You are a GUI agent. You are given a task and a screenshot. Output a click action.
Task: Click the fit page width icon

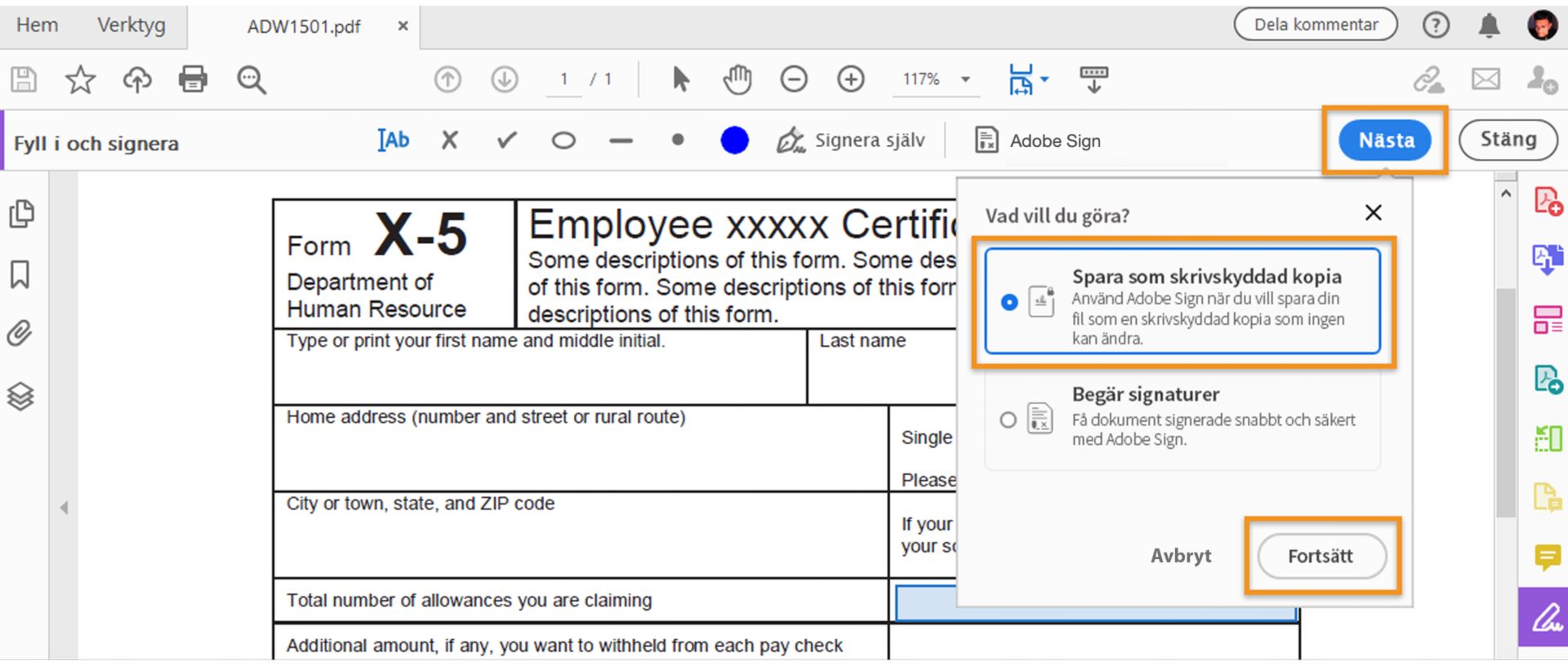coord(1021,79)
